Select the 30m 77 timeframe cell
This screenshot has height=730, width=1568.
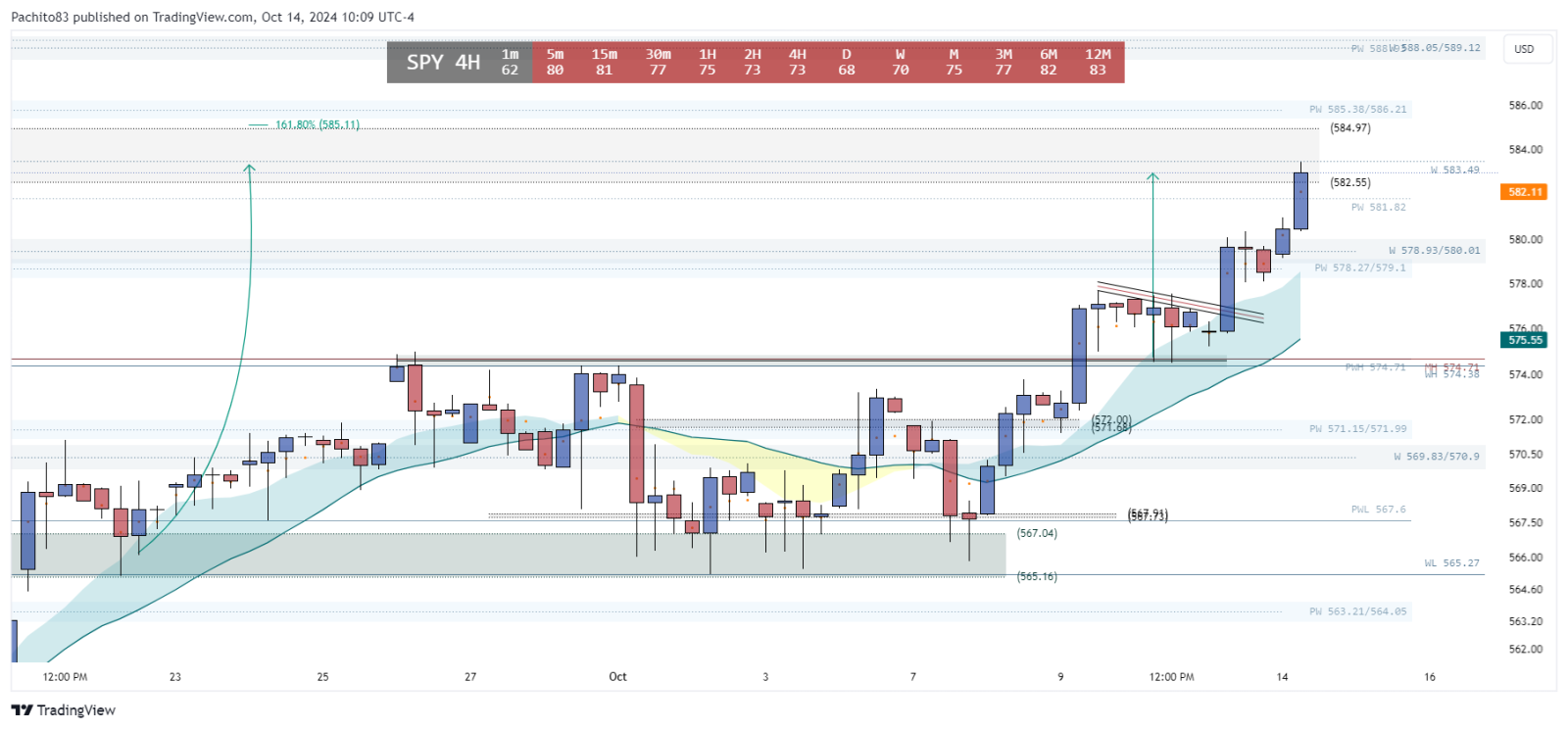tap(659, 62)
